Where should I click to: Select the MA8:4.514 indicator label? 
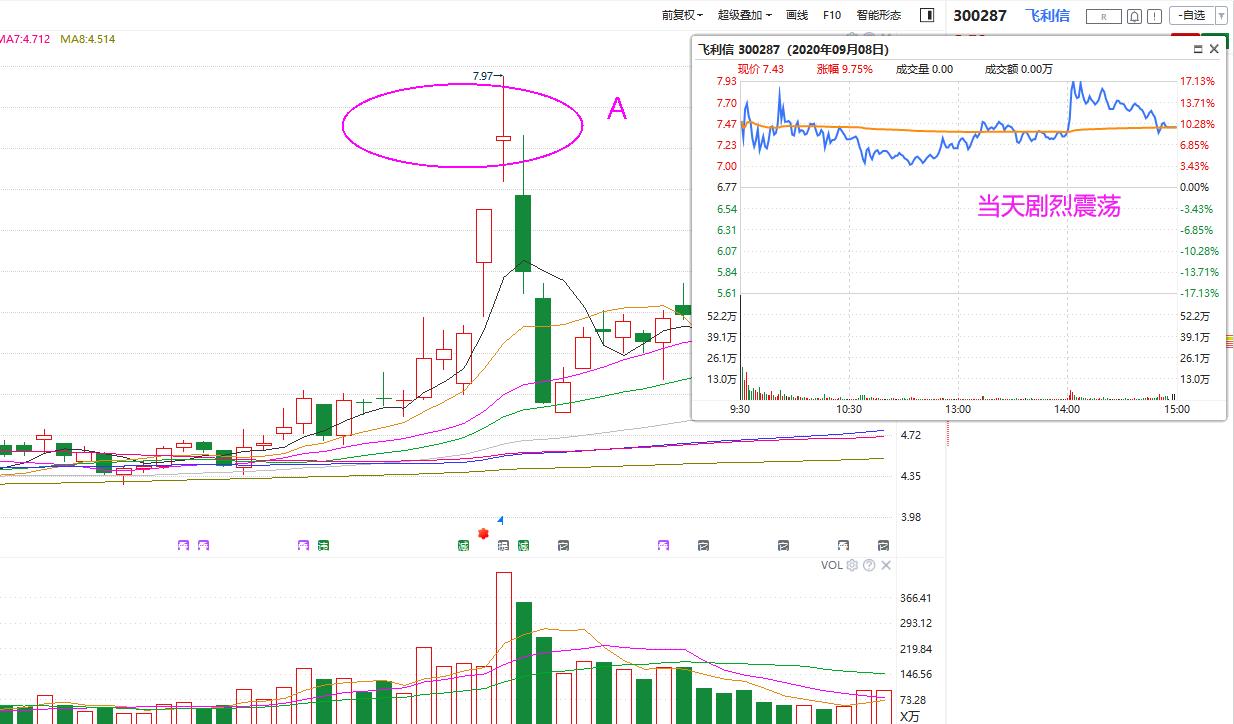88,39
